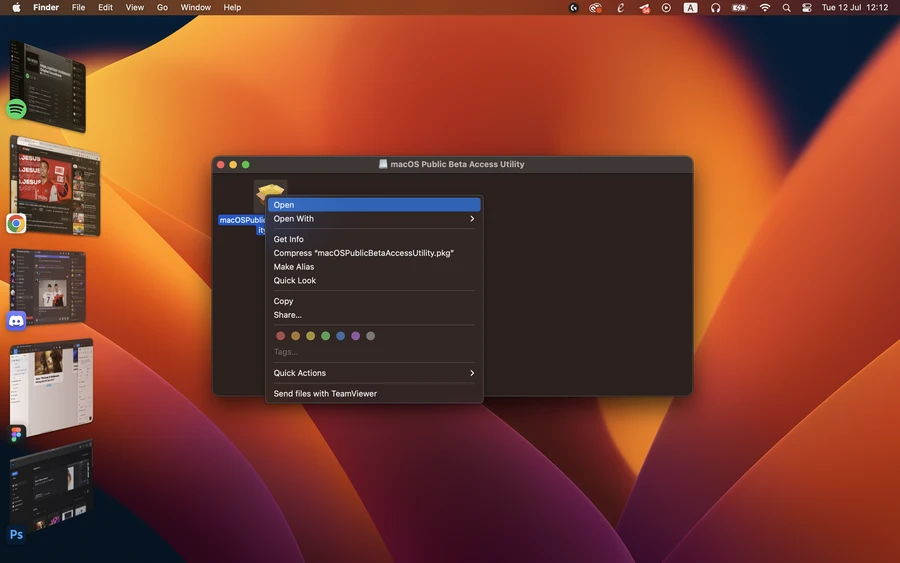Screen dimensions: 900x563
Task: Apply the red tag color
Action: [281, 336]
